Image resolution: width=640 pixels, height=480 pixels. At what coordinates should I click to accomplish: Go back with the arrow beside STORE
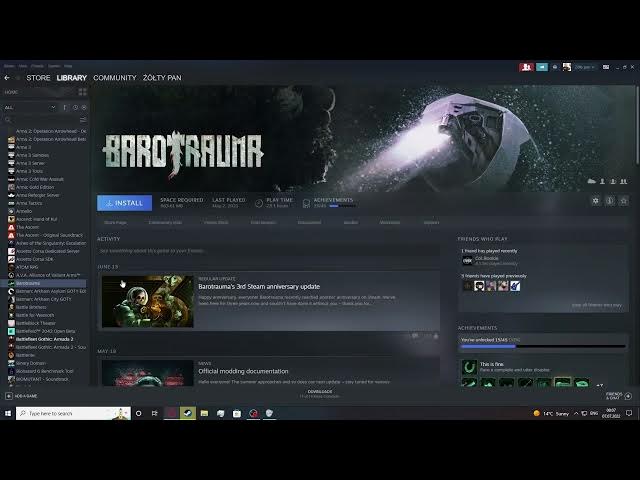click(x=7, y=78)
